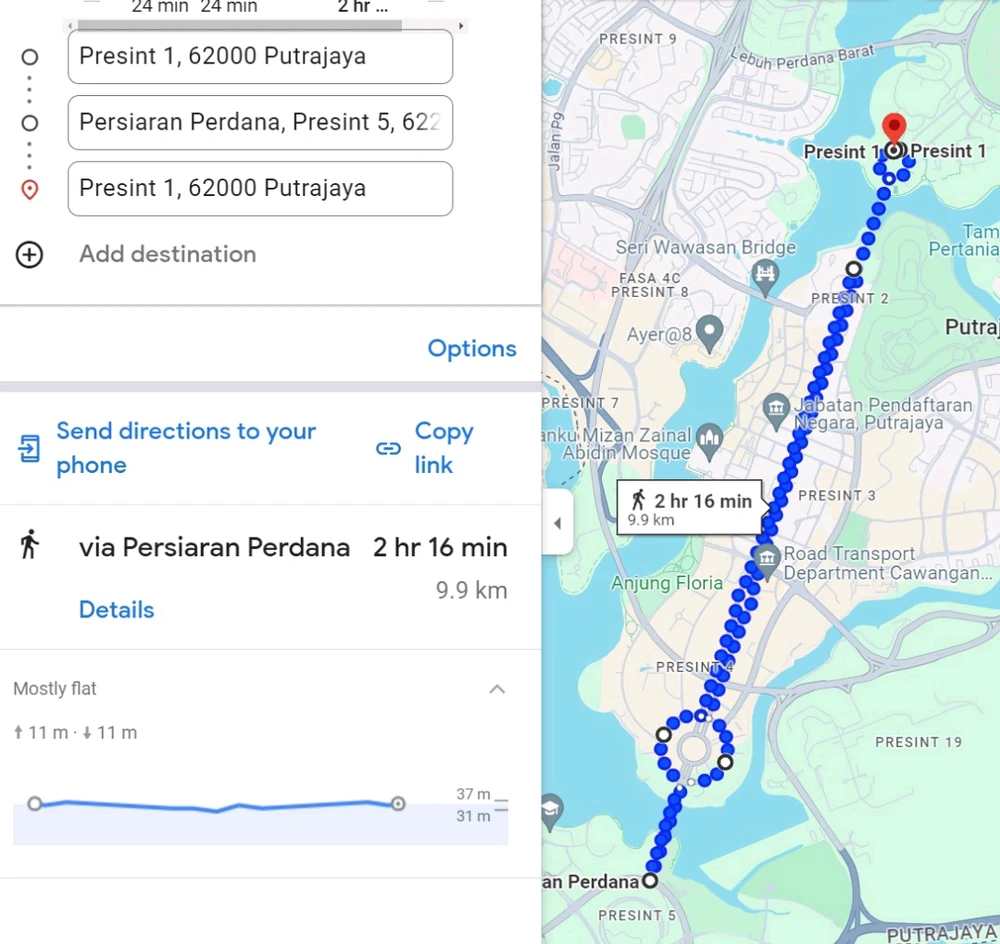
Task: Open route Details link
Action: [x=117, y=610]
